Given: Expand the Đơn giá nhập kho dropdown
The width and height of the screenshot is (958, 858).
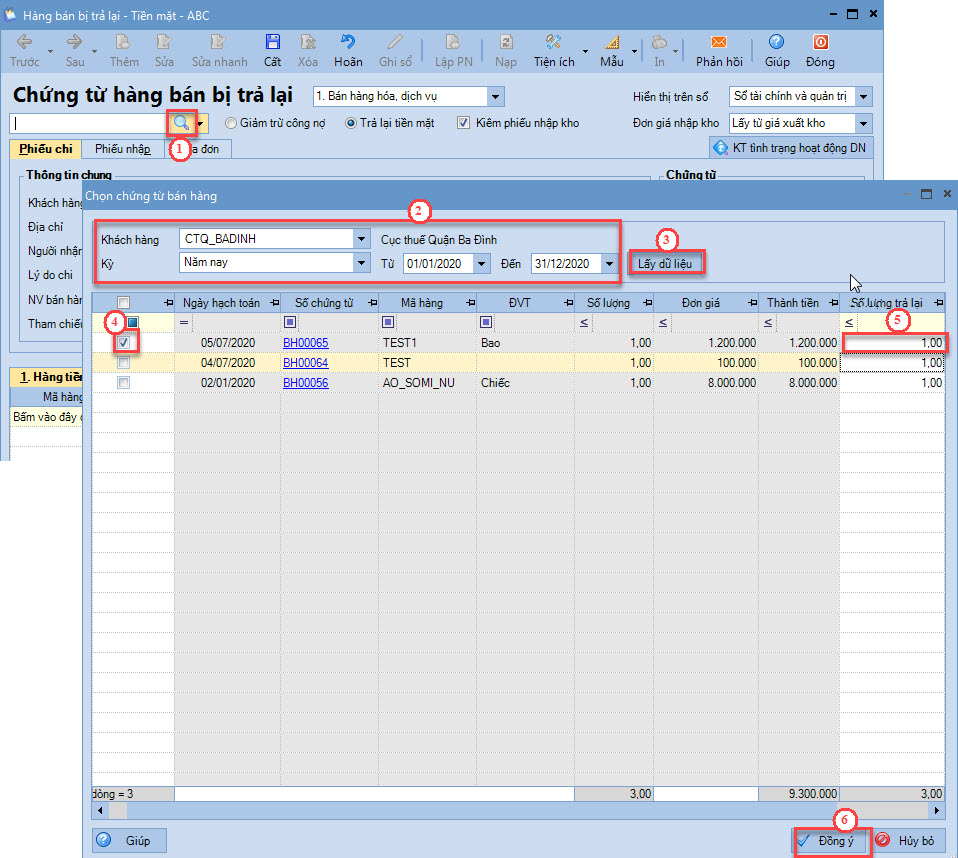Looking at the screenshot, I should coord(863,123).
